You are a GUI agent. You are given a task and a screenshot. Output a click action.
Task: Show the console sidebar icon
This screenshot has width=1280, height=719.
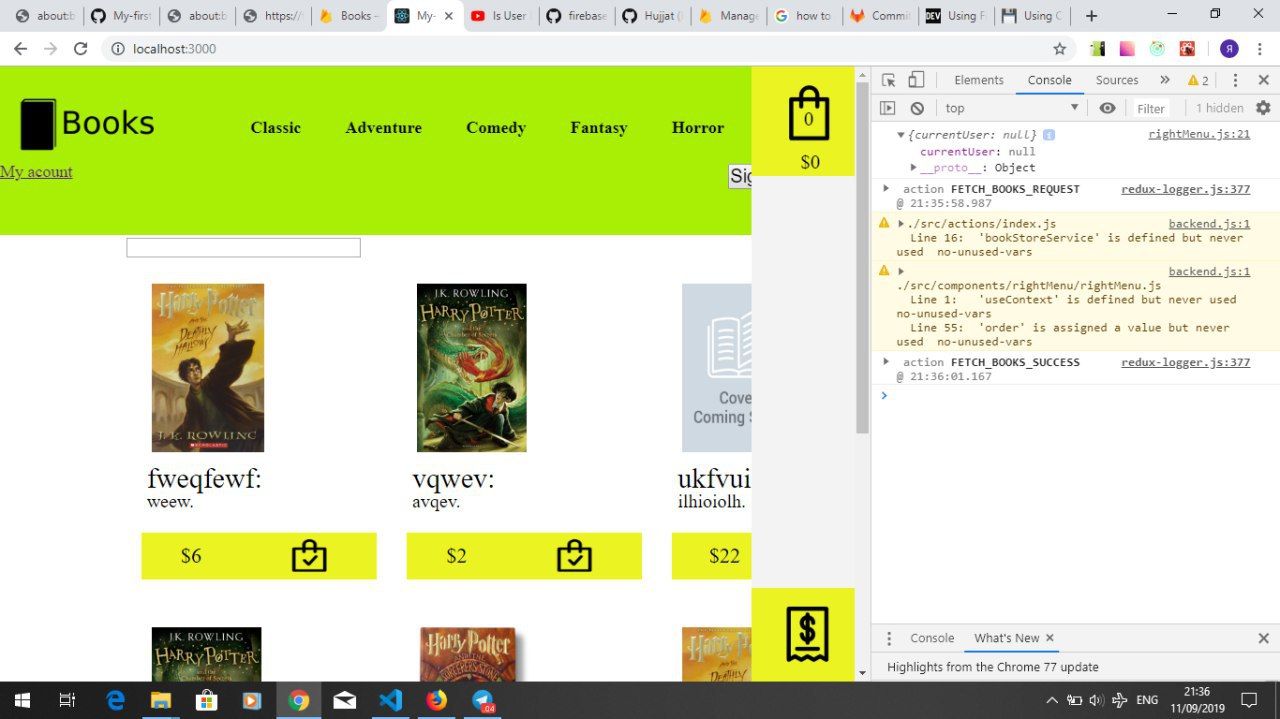tap(887, 108)
